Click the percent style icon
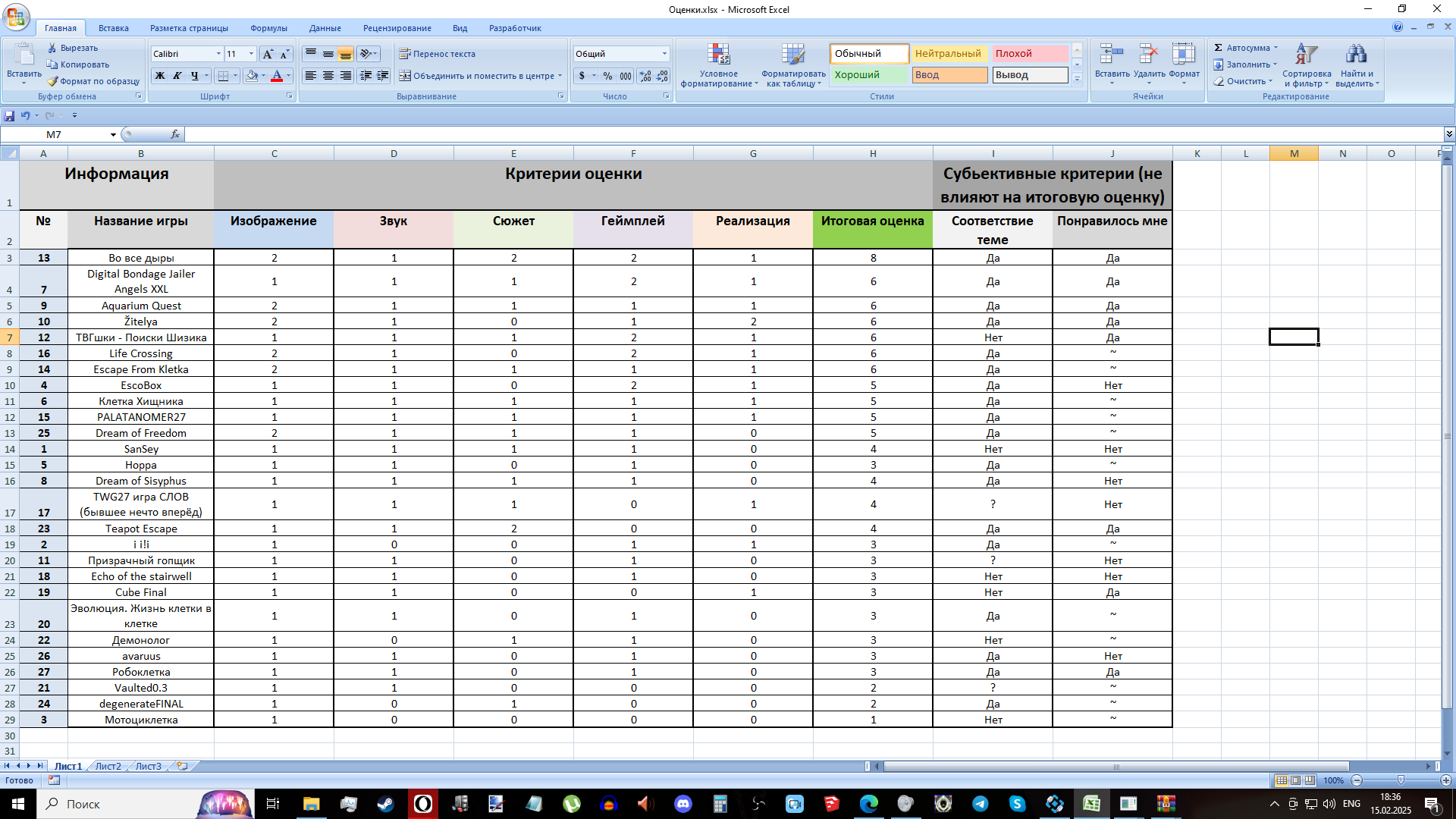Viewport: 1456px width, 819px height. (607, 76)
